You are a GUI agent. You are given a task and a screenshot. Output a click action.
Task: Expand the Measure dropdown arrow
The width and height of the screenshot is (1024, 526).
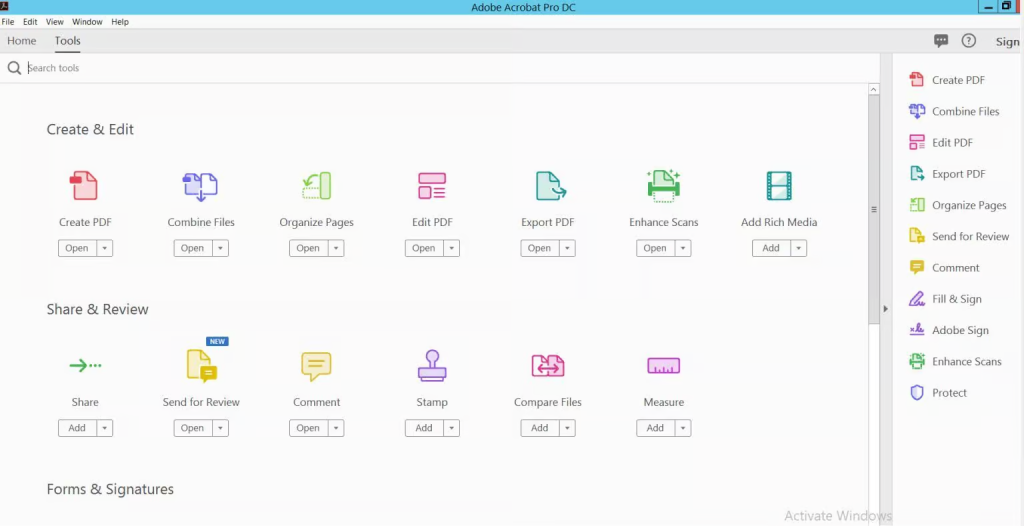click(683, 428)
